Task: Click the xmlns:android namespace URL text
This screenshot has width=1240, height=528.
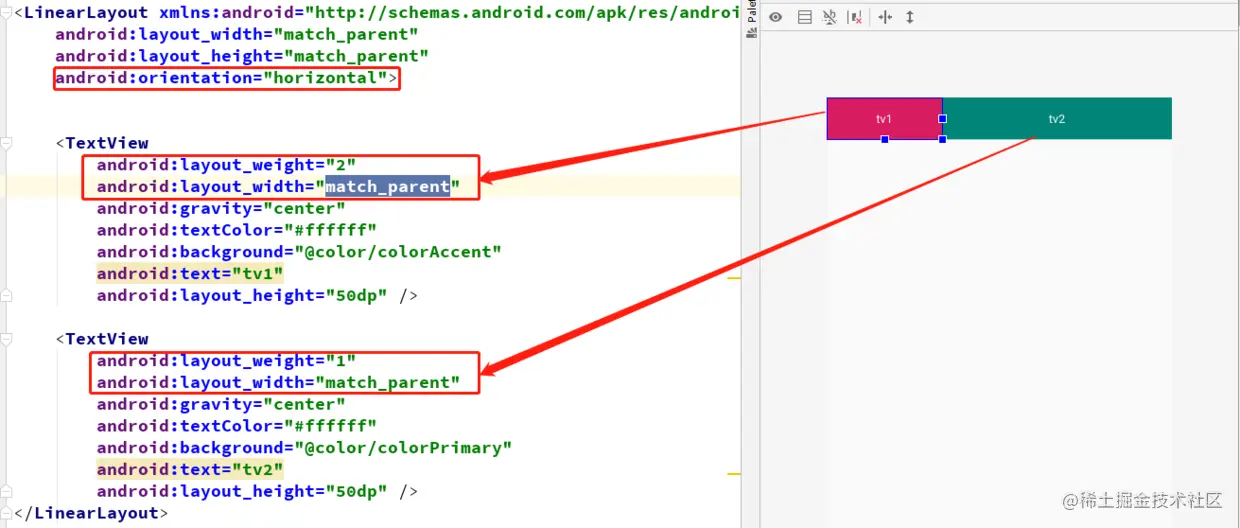Action: tap(525, 13)
